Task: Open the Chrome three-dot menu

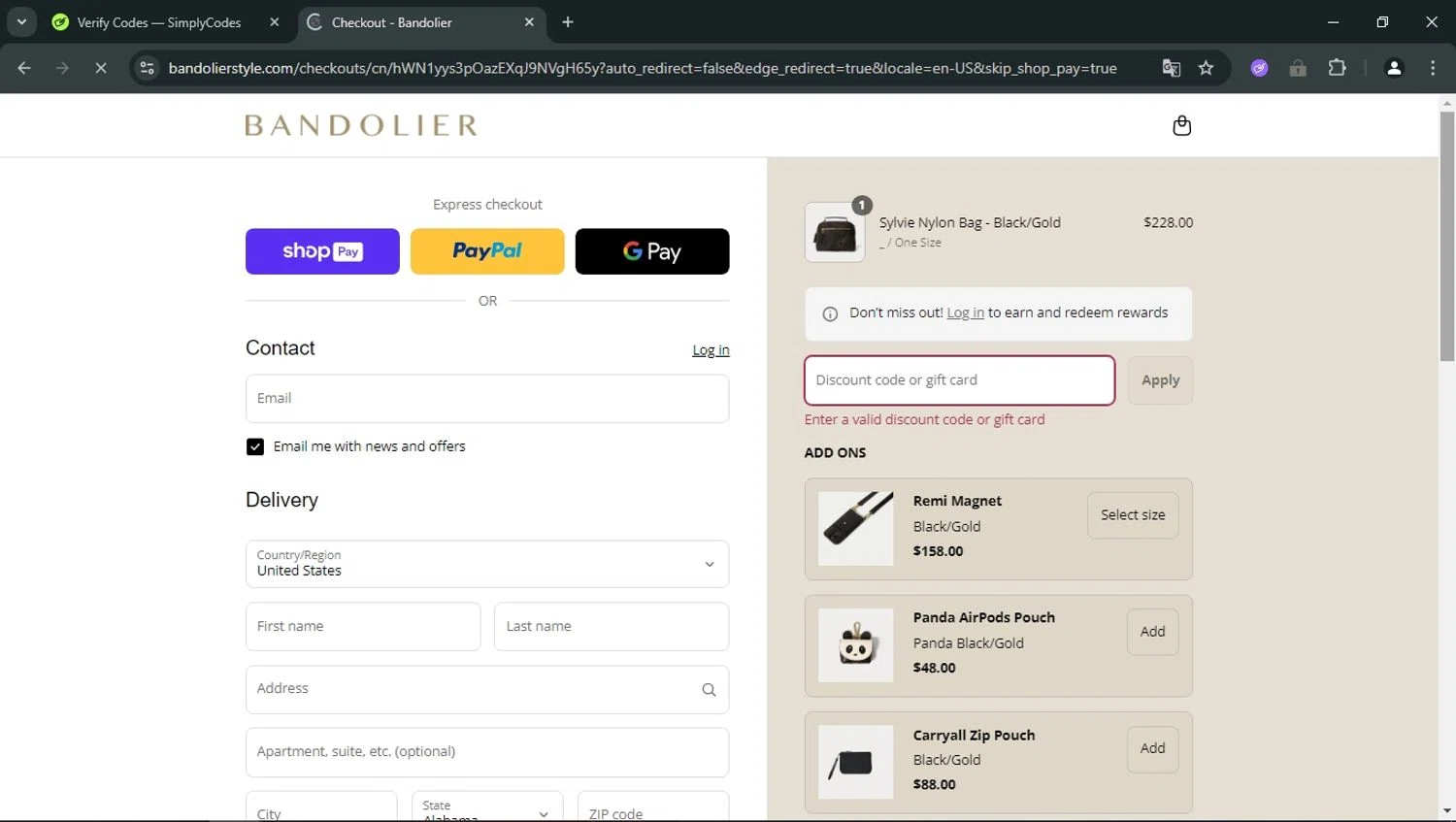Action: pos(1433,68)
